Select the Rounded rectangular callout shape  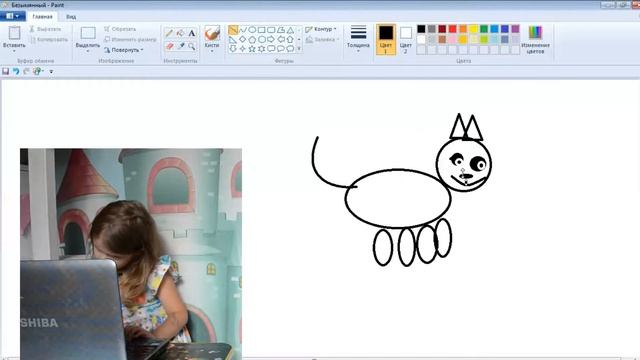(271, 49)
